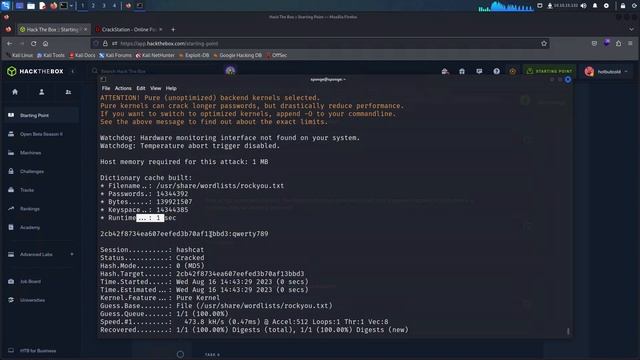The image size is (640, 360).
Task: Open the power/logout icon in the panel
Action: (634, 6)
